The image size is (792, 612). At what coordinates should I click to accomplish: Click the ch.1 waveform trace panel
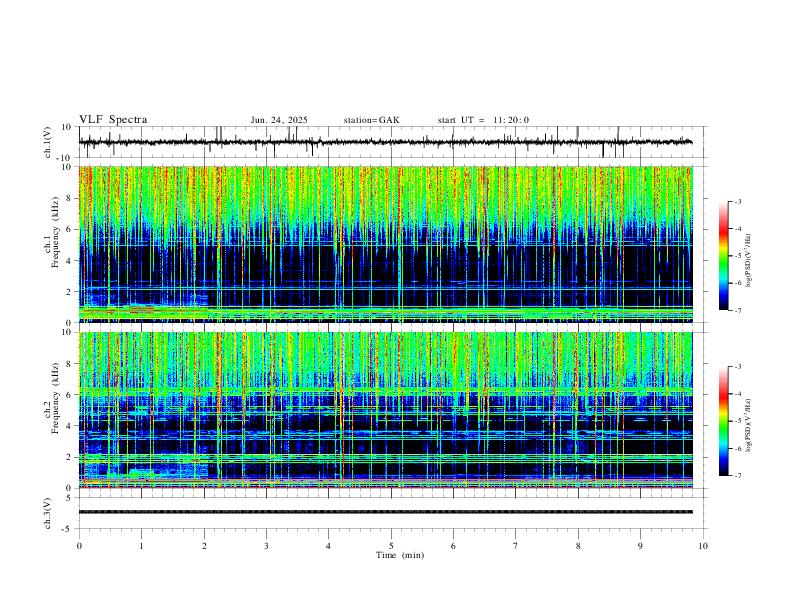pyautogui.click(x=391, y=142)
